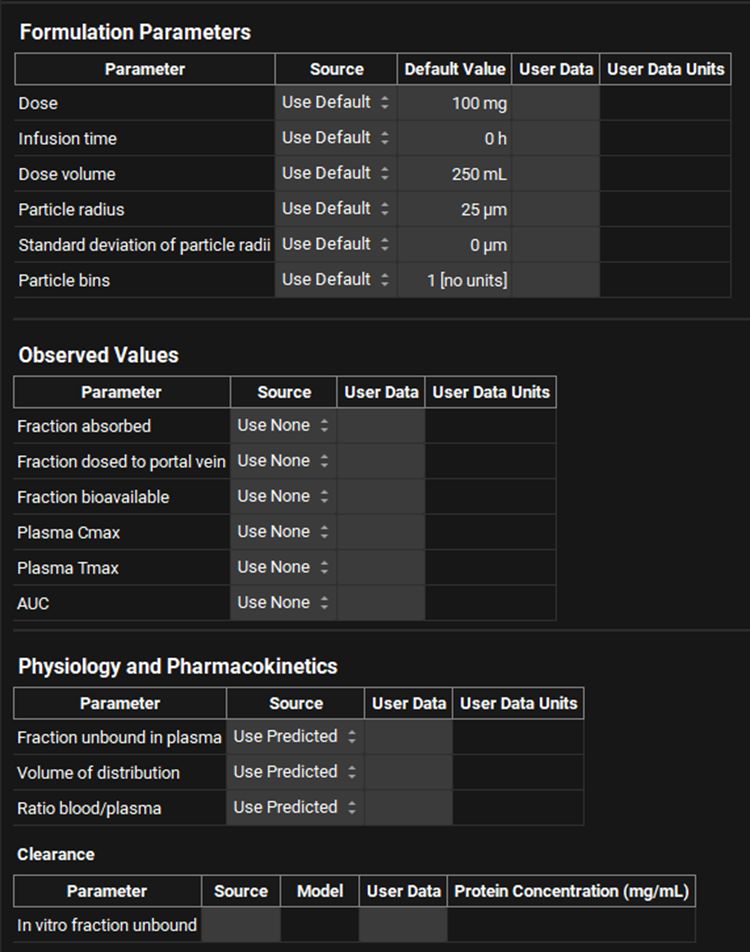Click In vitro fraction unbound User Data cell
The height and width of the screenshot is (952, 750).
coord(403,925)
